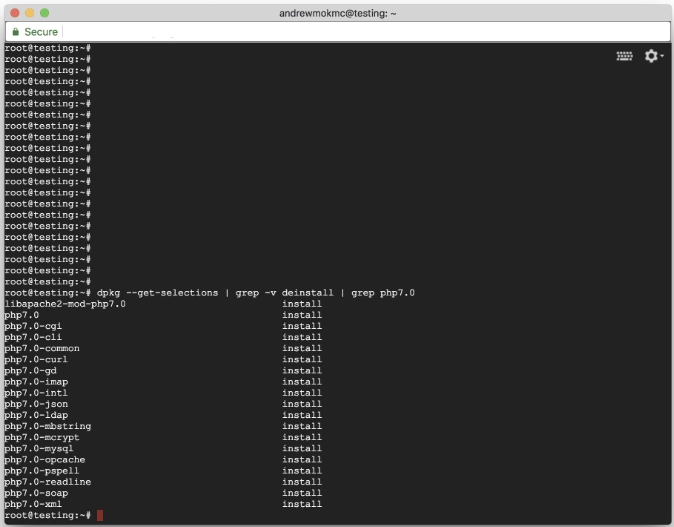Click the green "Secure" label text
Image resolution: width=674 pixels, height=527 pixels.
[41, 32]
